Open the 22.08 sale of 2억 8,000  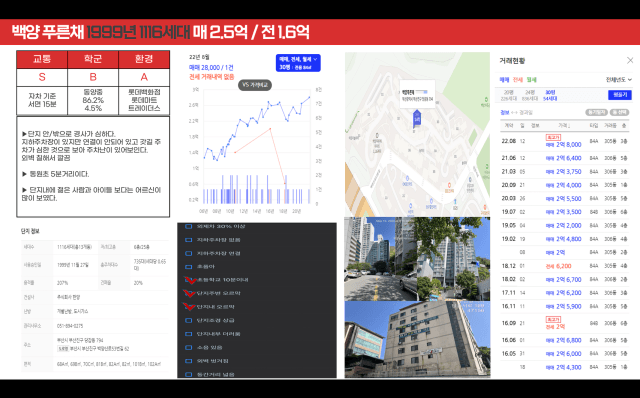pos(564,141)
